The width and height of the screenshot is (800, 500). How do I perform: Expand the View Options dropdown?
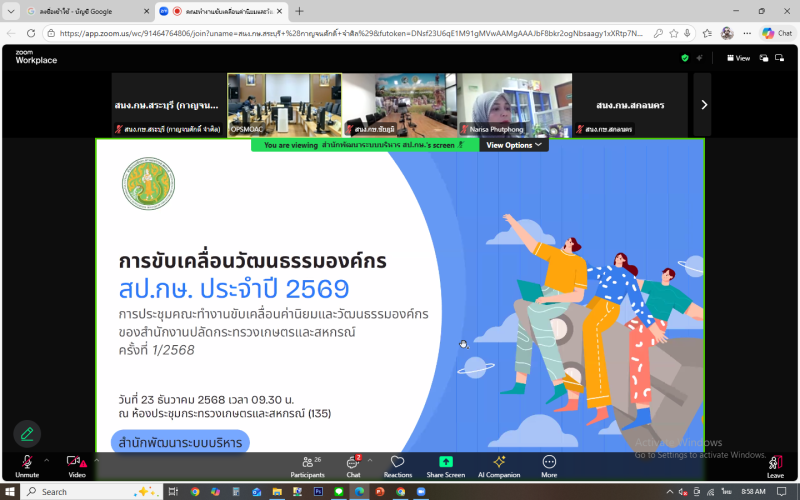[x=514, y=145]
